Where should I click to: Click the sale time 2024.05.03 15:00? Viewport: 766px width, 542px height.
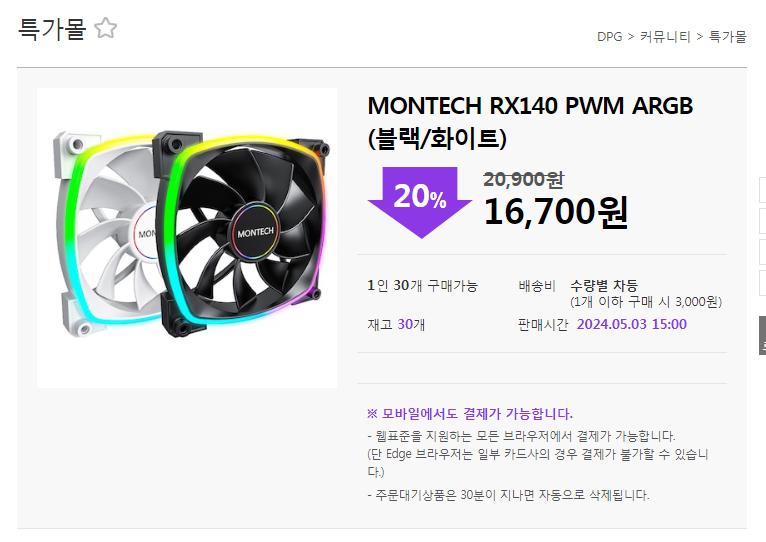coord(632,324)
